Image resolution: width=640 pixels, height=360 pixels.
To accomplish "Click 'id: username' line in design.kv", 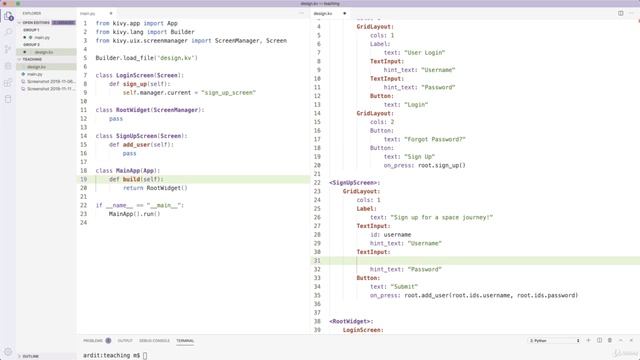I will pyautogui.click(x=391, y=235).
